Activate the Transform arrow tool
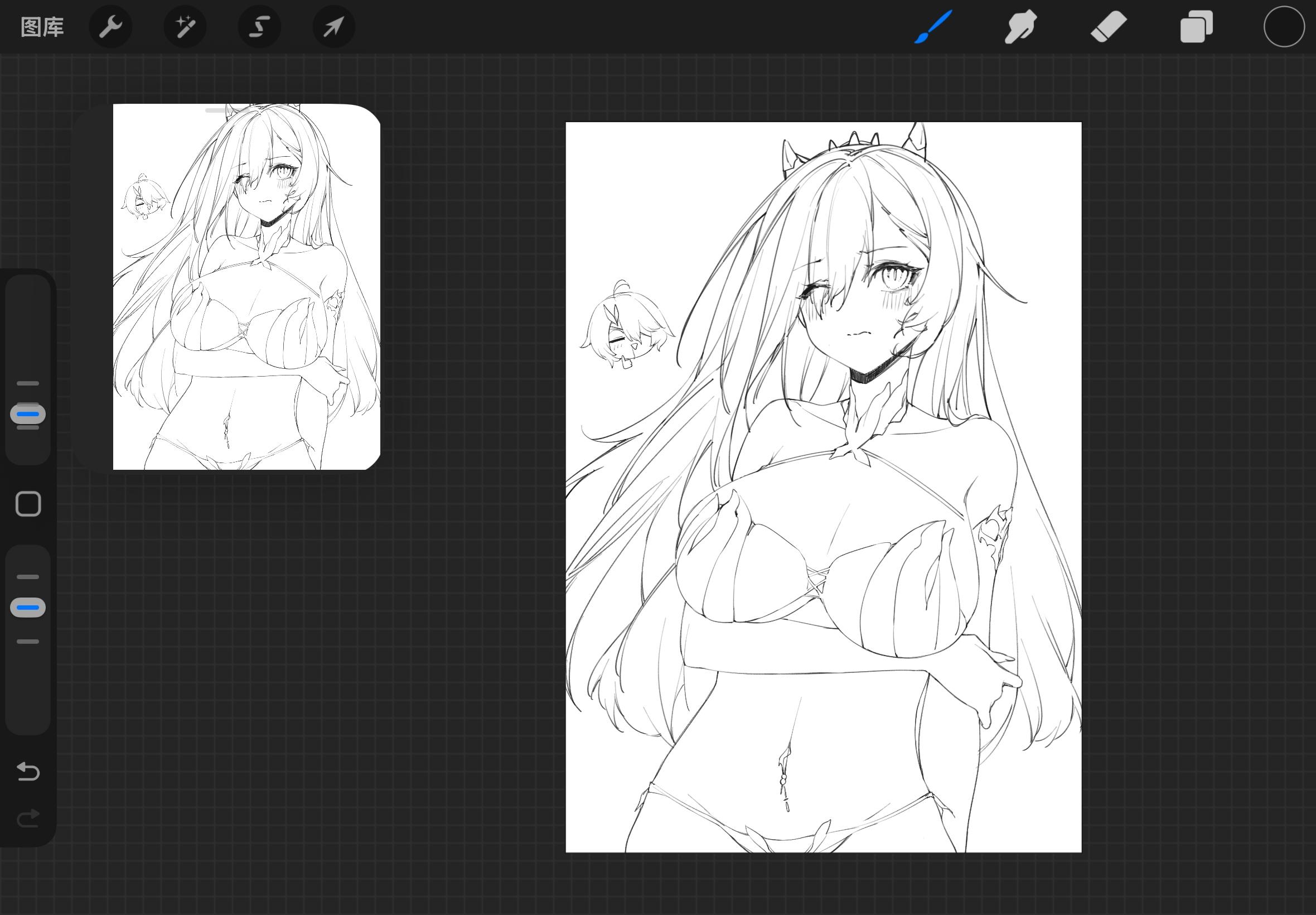 click(333, 27)
